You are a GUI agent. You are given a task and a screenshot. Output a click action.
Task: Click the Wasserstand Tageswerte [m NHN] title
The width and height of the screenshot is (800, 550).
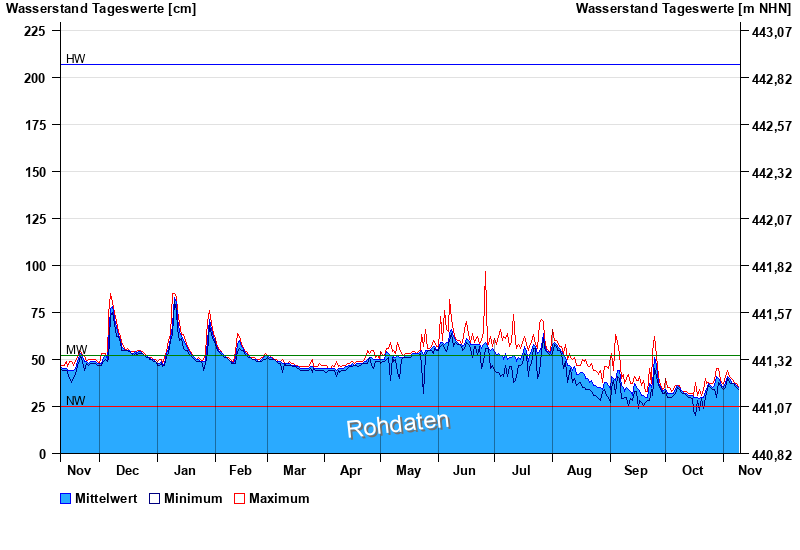coord(683,9)
